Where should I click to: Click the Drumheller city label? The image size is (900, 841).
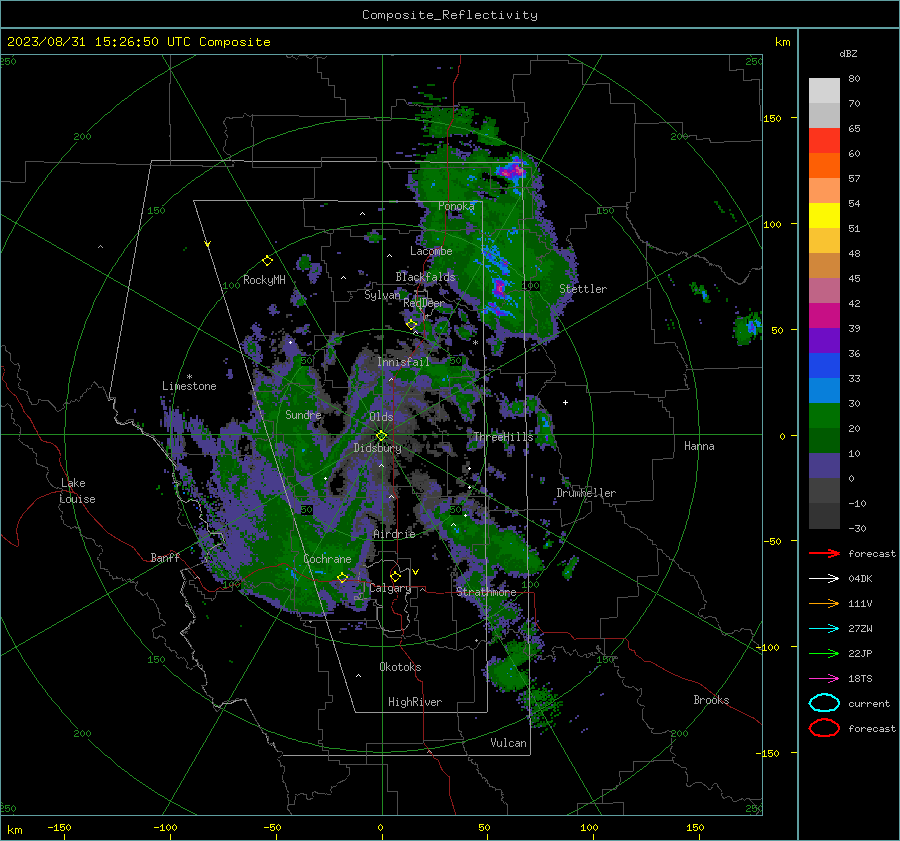(x=586, y=493)
